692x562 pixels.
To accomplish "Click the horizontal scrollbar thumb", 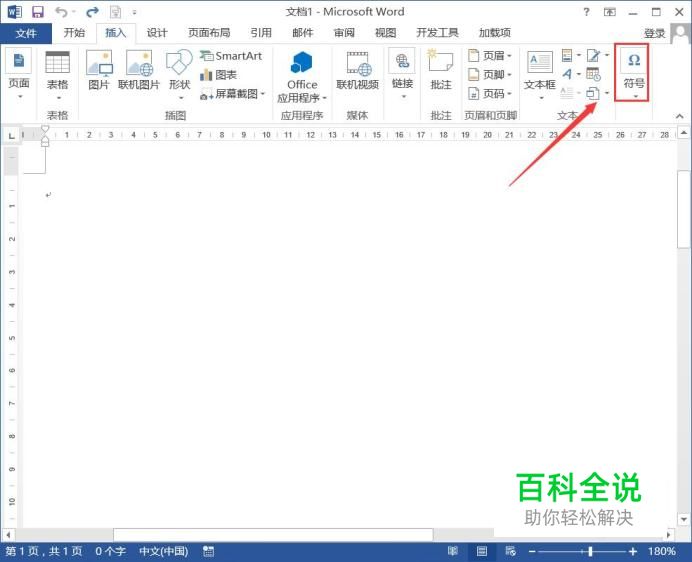I will tap(273, 535).
